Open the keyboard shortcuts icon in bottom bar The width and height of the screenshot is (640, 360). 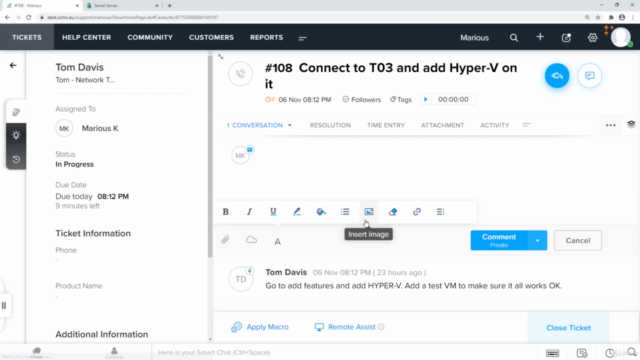click(x=553, y=353)
